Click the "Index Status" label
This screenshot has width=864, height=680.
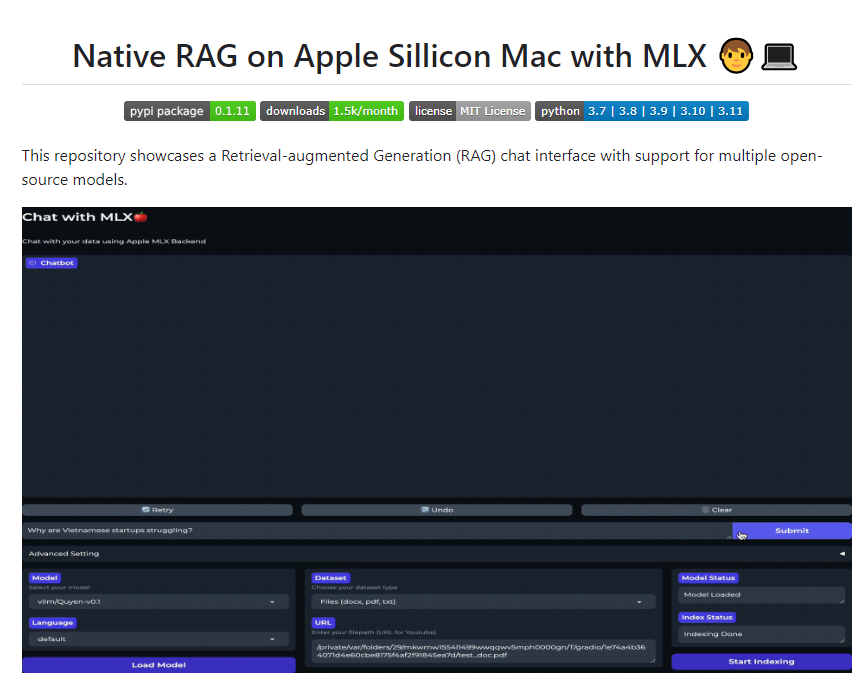(x=707, y=617)
